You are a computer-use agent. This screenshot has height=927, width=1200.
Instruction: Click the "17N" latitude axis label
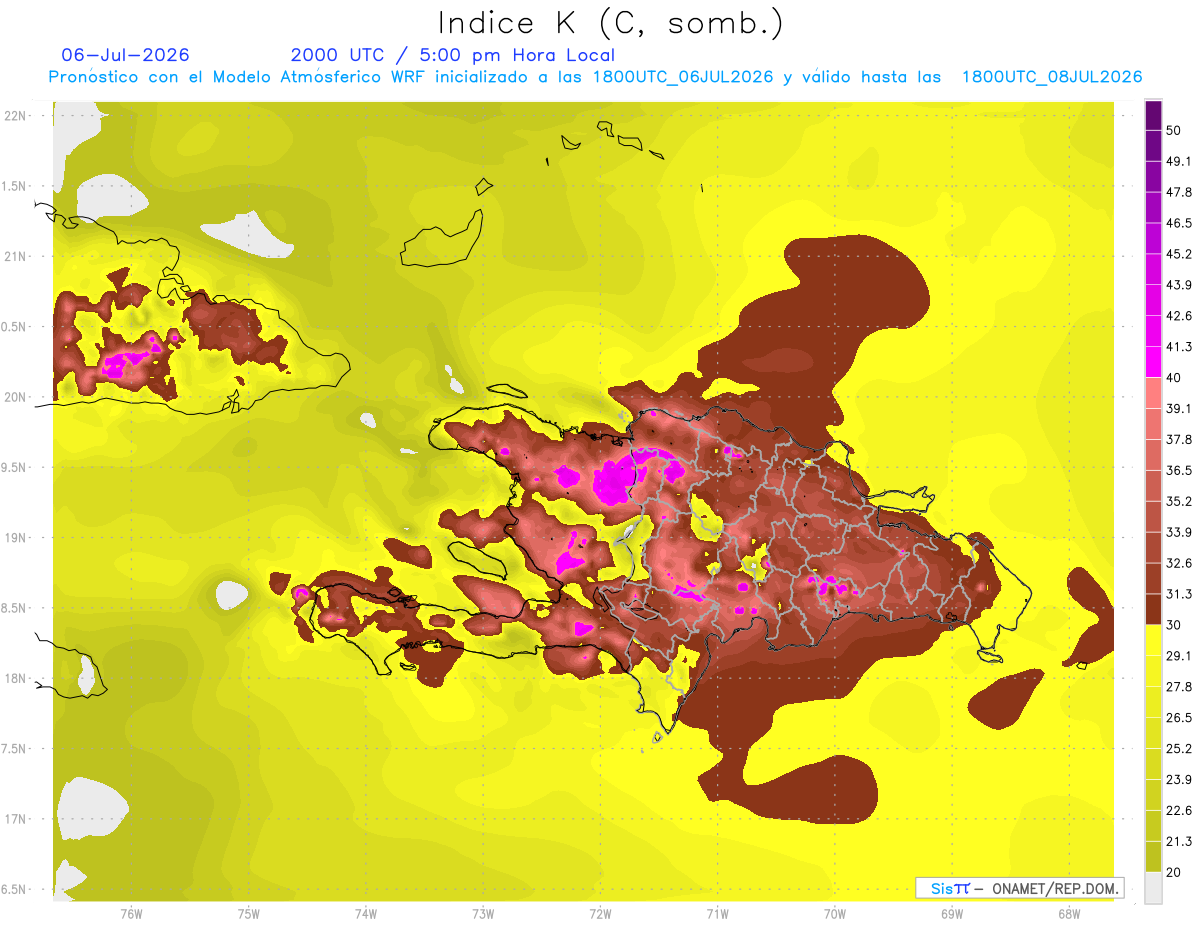click(x=15, y=819)
